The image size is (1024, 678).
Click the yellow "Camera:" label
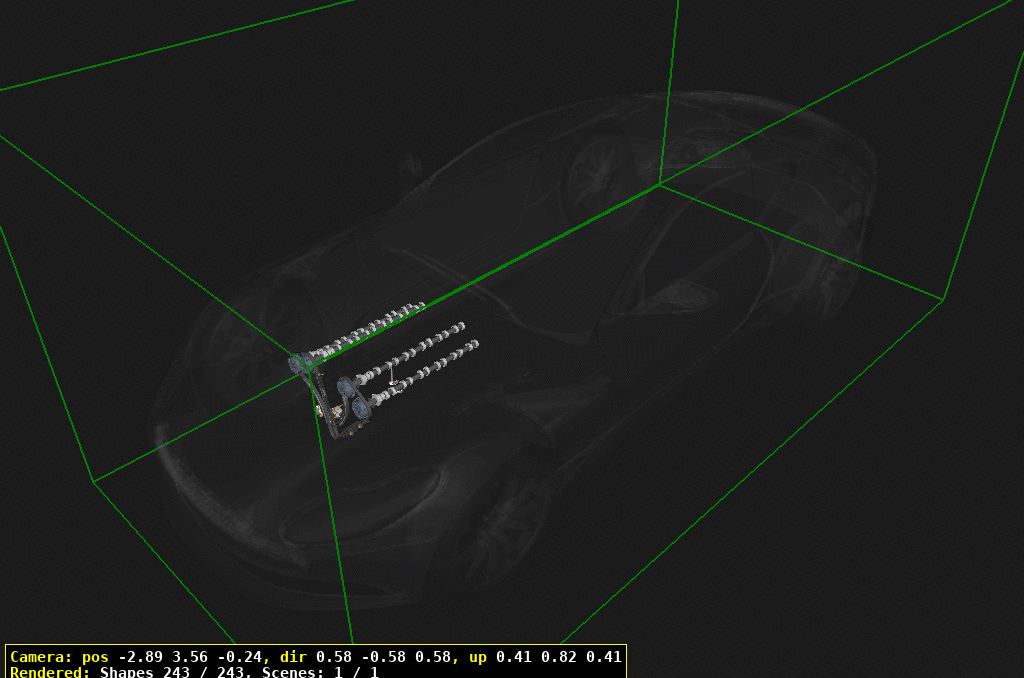click(x=40, y=657)
